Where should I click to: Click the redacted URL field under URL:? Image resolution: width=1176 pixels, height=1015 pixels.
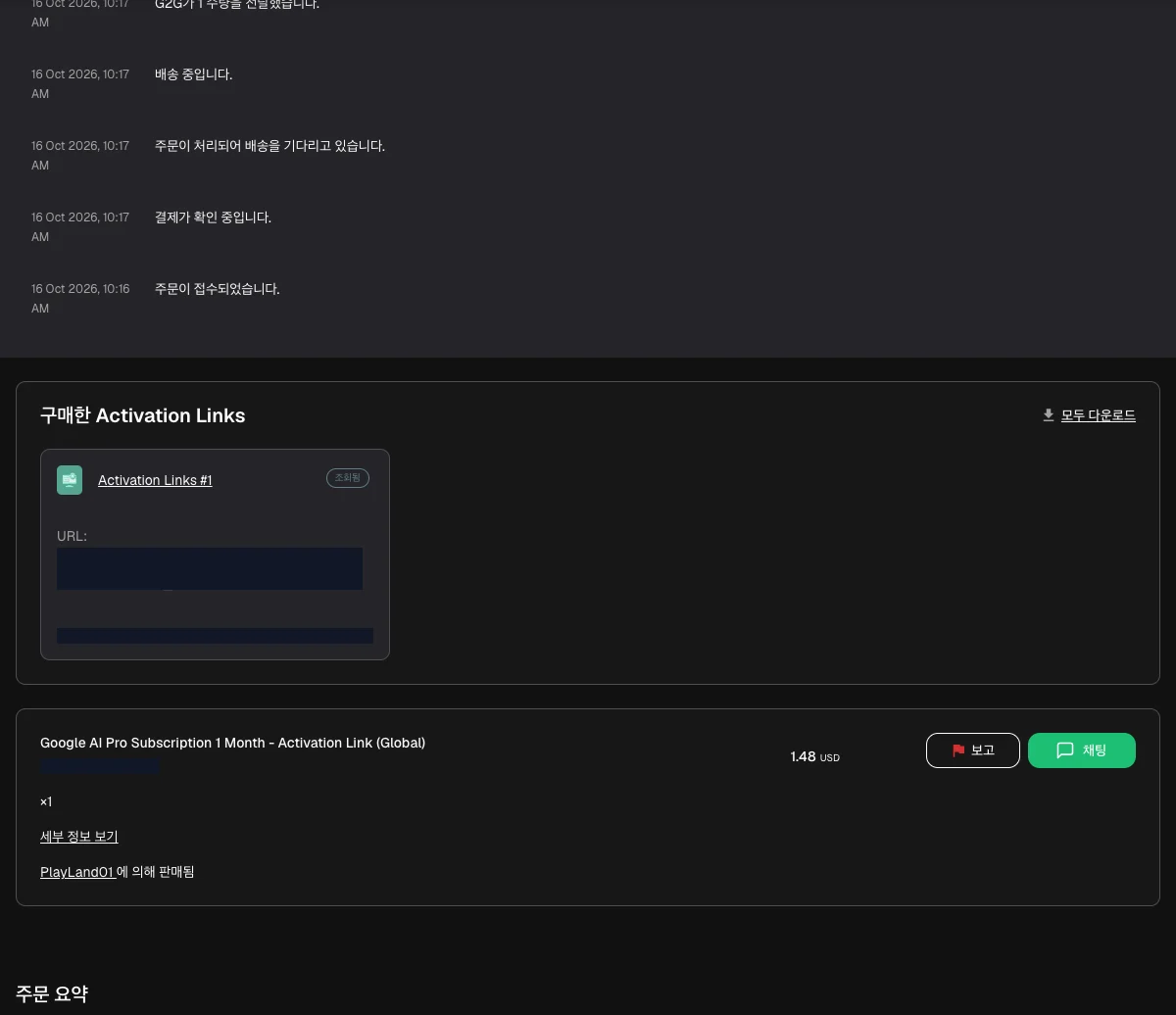click(x=210, y=568)
